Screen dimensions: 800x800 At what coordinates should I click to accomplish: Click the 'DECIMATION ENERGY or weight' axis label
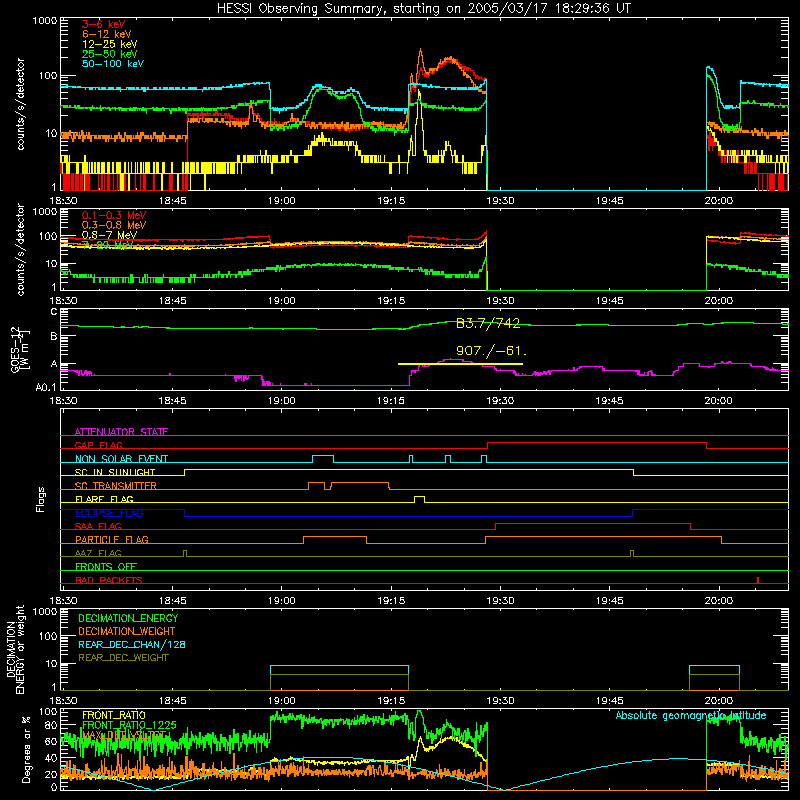click(15, 649)
